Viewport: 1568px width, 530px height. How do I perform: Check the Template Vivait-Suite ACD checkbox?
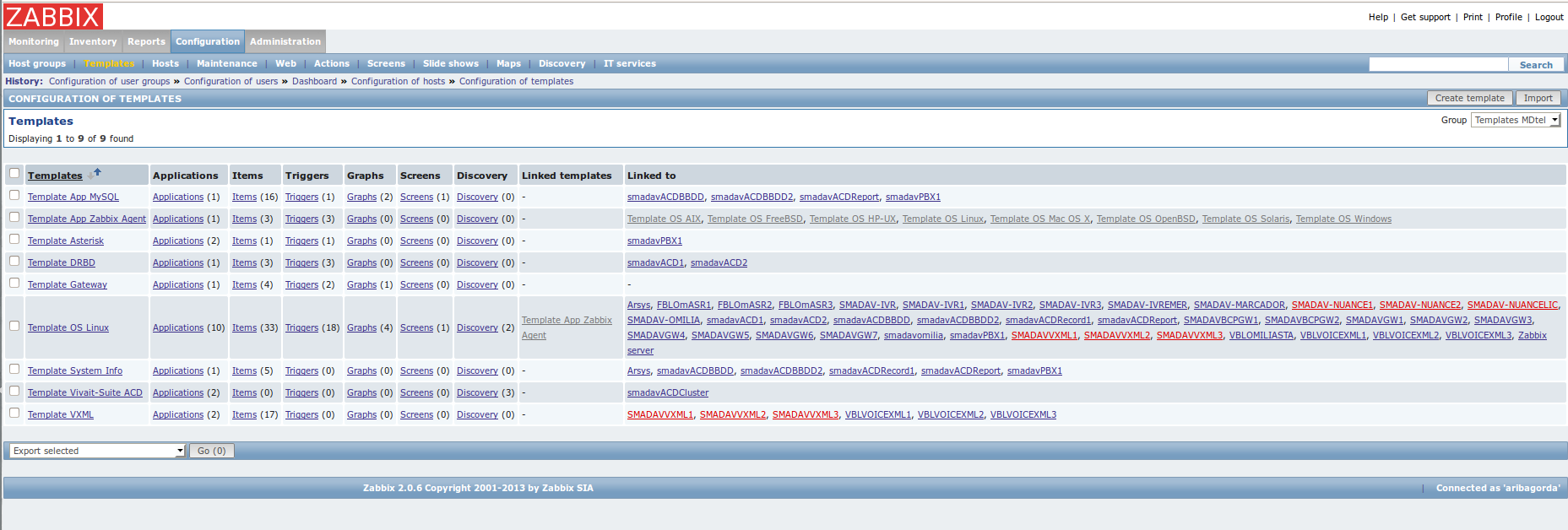(14, 391)
